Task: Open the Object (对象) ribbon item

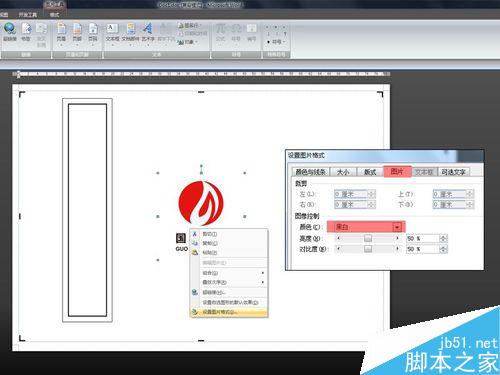Action: click(188, 42)
